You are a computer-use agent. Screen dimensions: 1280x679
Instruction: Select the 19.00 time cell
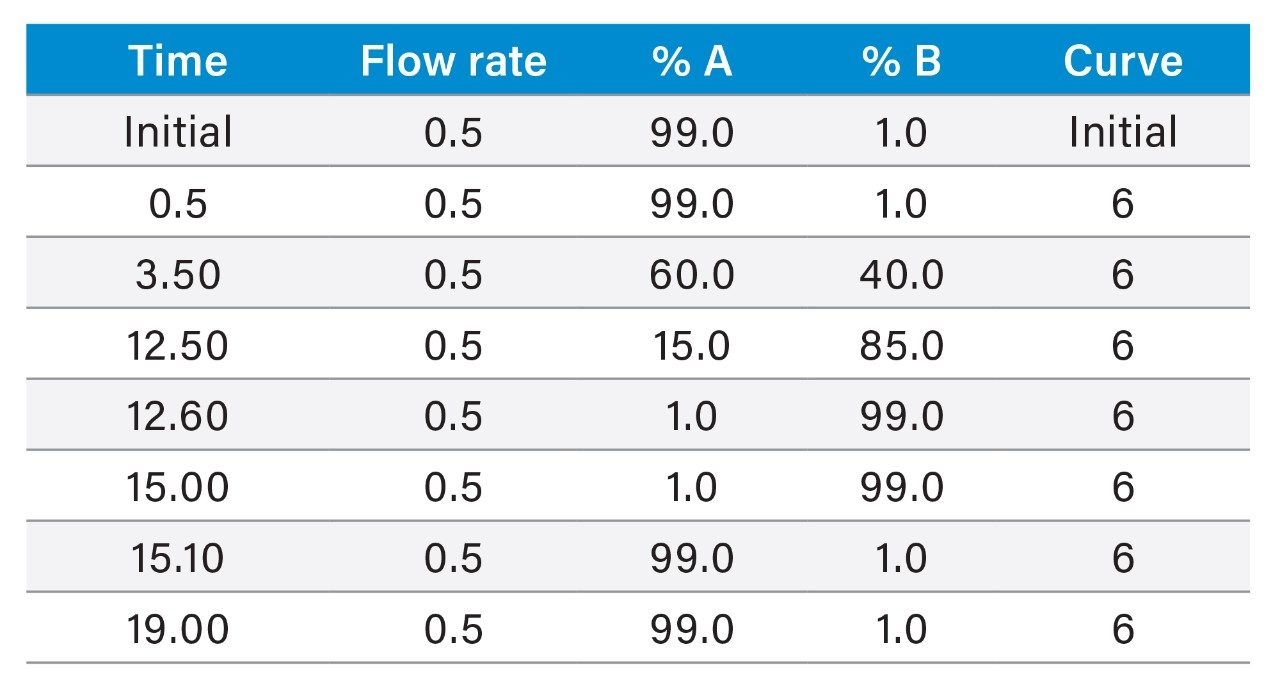click(x=178, y=629)
